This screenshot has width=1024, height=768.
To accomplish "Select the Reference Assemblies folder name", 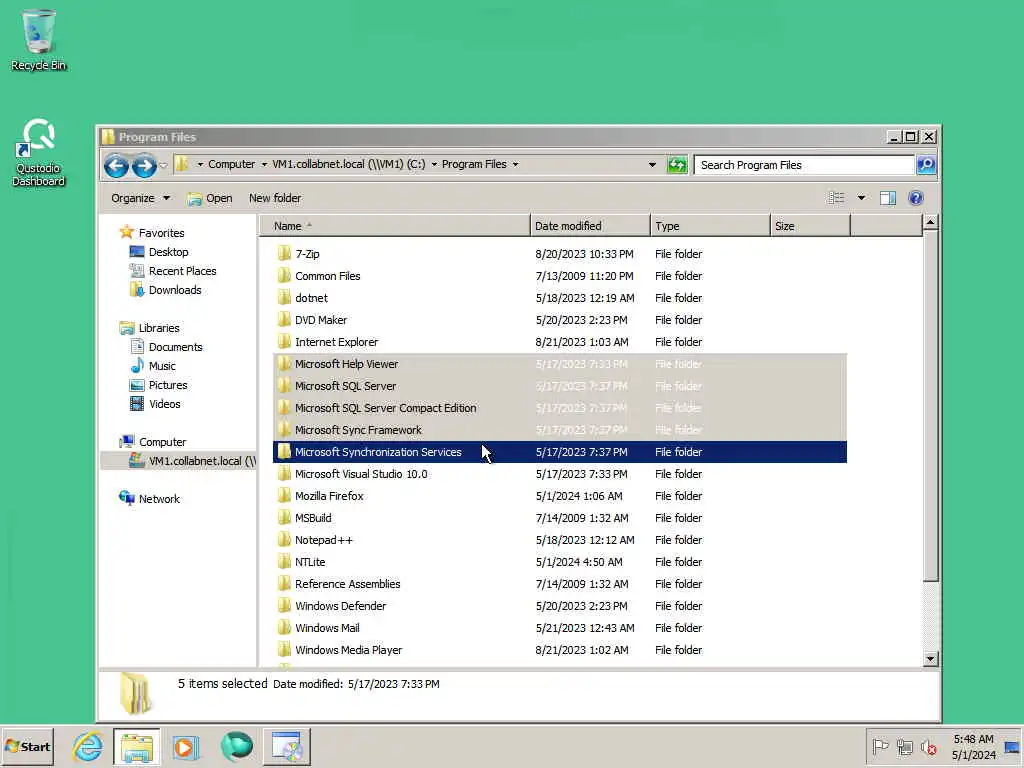I will (x=347, y=584).
